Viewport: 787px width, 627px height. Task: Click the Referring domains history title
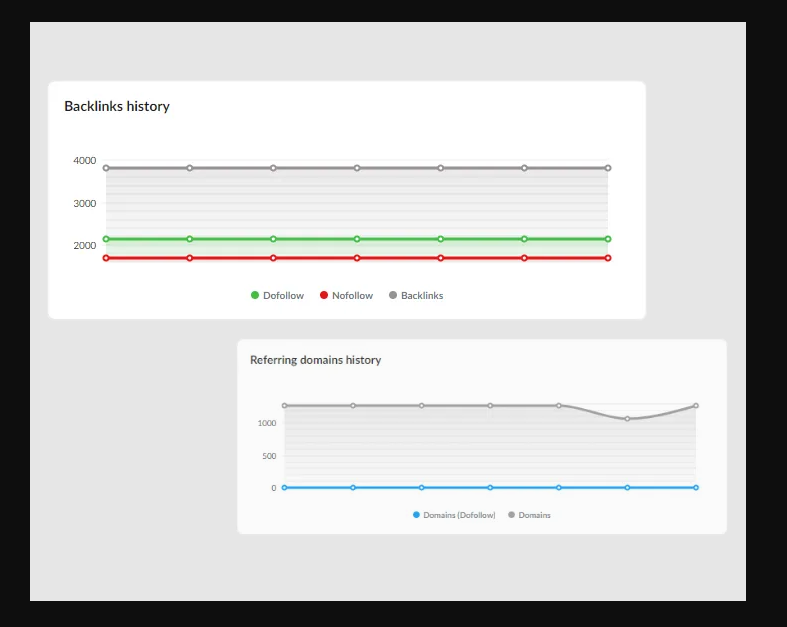pyautogui.click(x=316, y=360)
